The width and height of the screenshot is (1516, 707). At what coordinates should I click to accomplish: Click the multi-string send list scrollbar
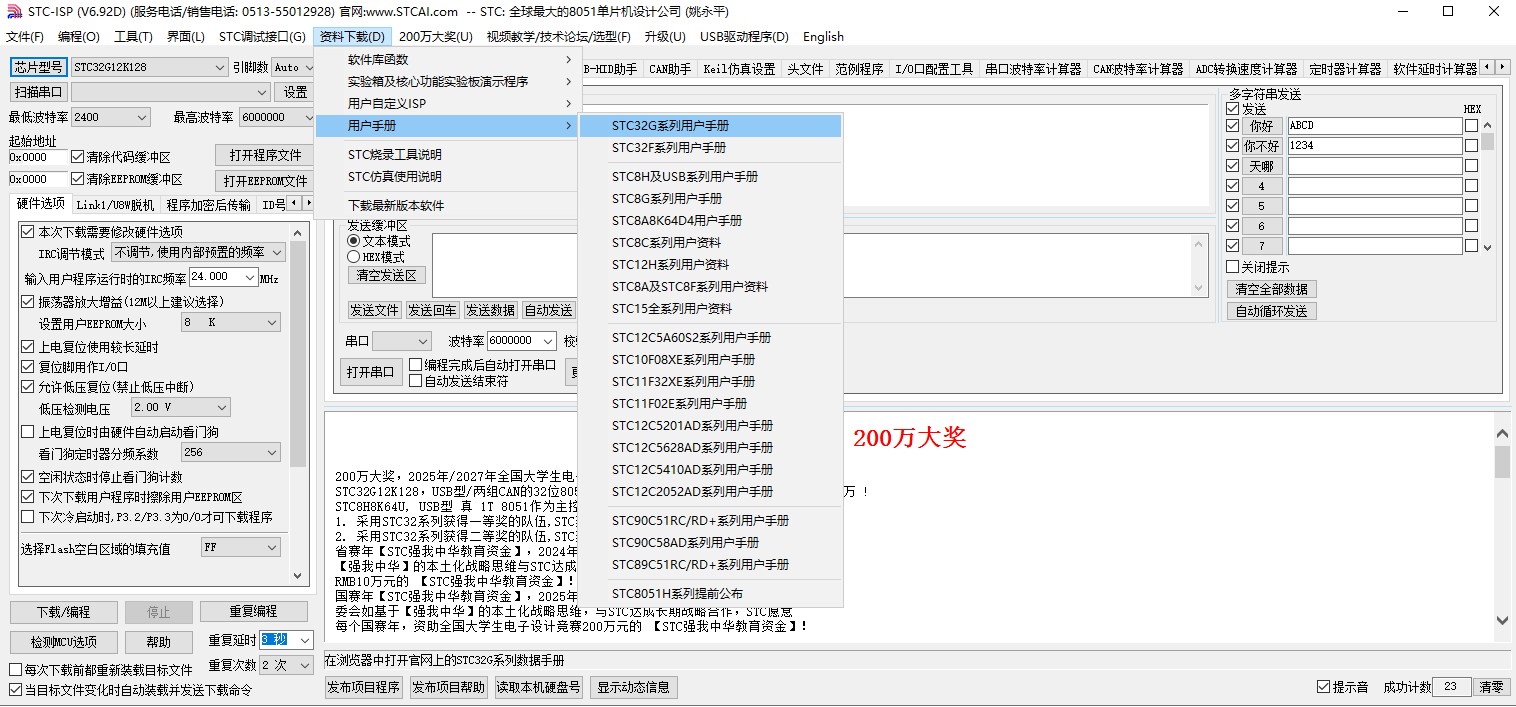(x=1487, y=184)
